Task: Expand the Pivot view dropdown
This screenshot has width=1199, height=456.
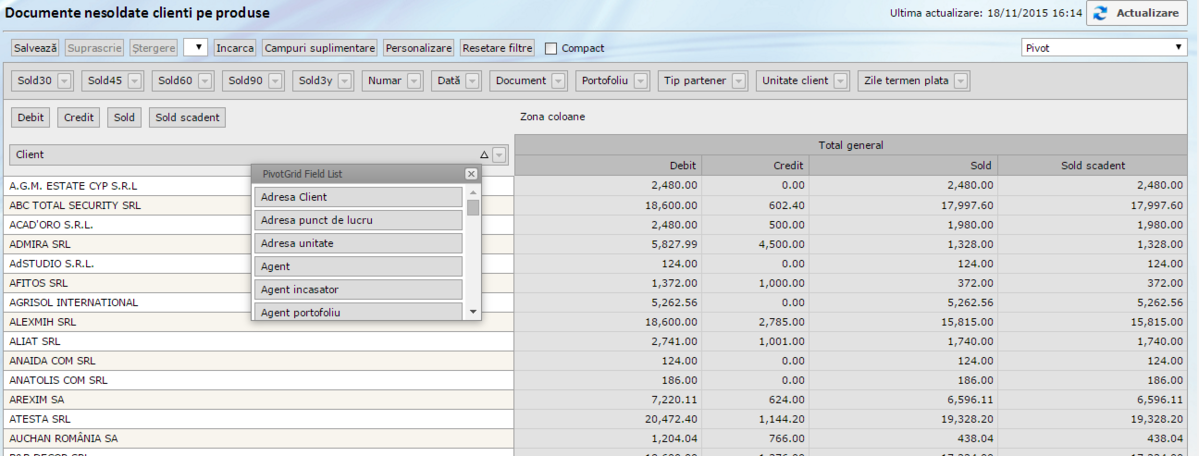Action: point(1179,47)
